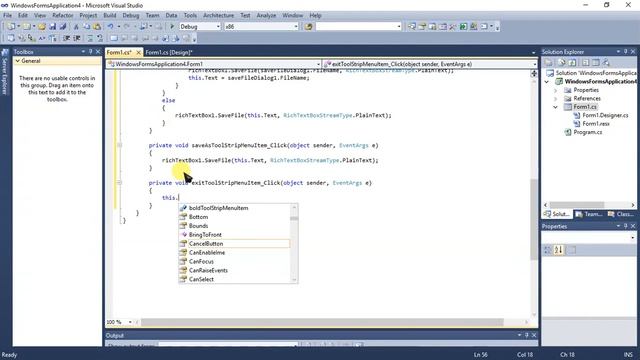
Task: Click the View Class Diagram icon in Solution Explorer
Action: 606,62
